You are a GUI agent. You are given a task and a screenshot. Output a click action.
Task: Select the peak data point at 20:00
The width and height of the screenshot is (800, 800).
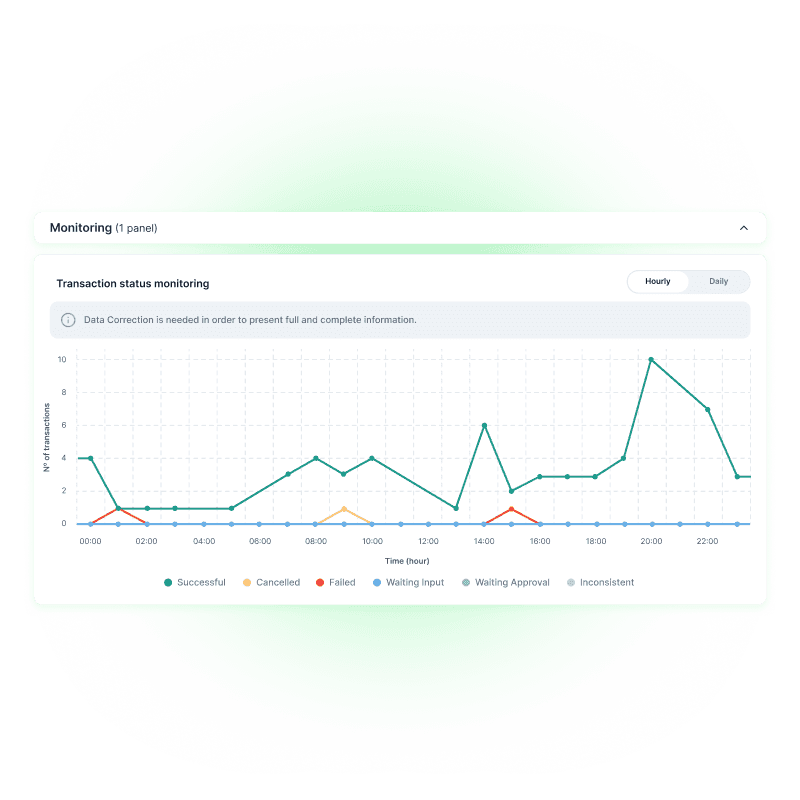click(x=651, y=361)
